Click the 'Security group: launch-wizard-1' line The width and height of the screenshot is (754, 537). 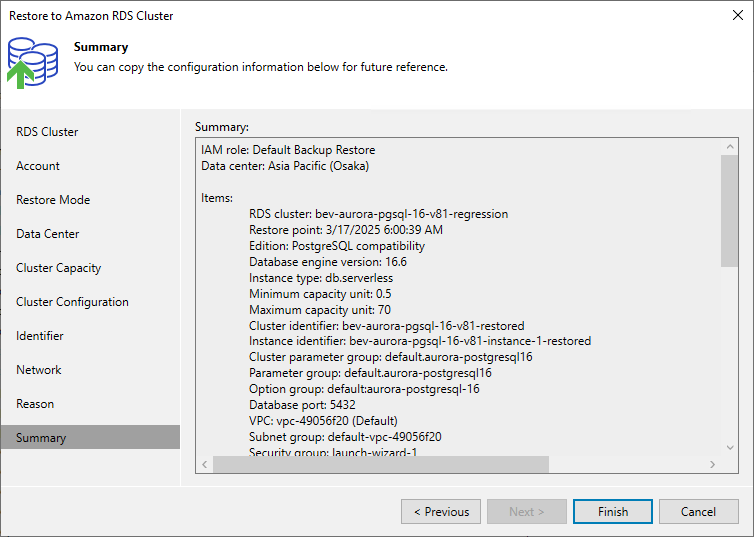click(333, 452)
